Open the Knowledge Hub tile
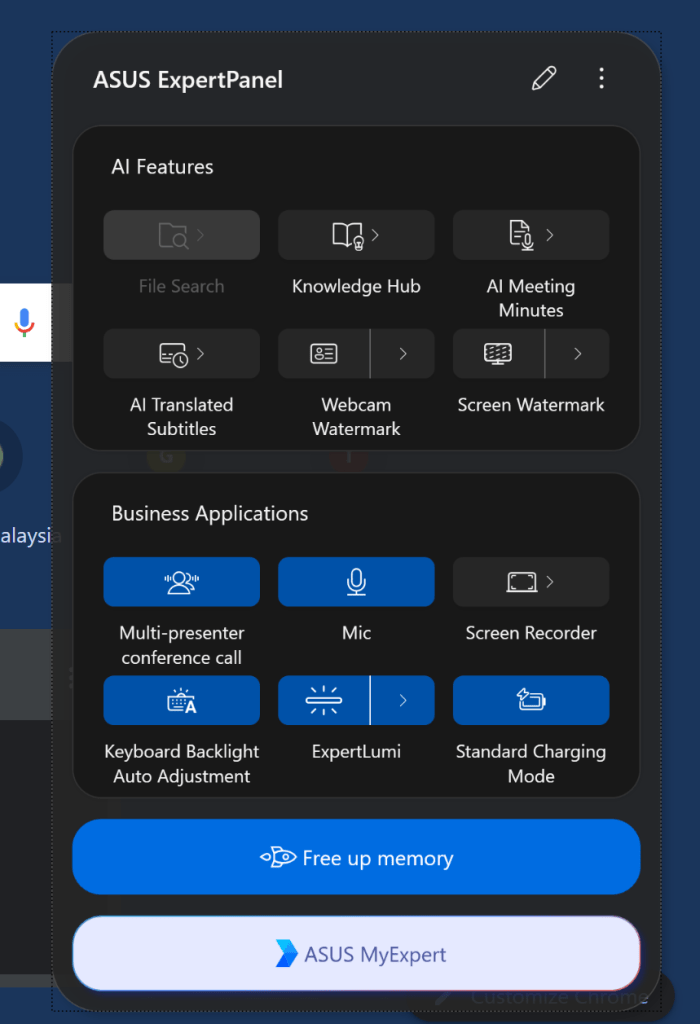Viewport: 700px width, 1024px height. 357,235
